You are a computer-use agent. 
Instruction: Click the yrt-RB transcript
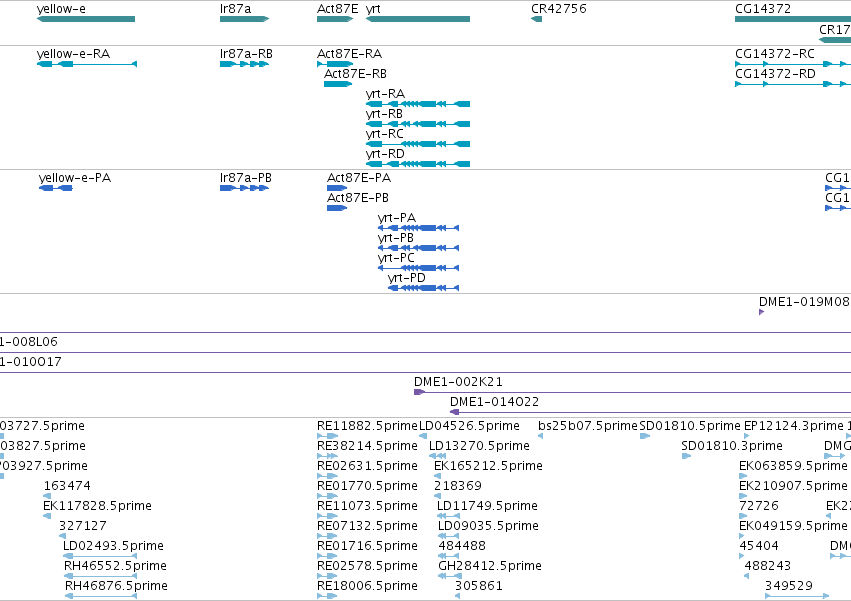(x=418, y=124)
